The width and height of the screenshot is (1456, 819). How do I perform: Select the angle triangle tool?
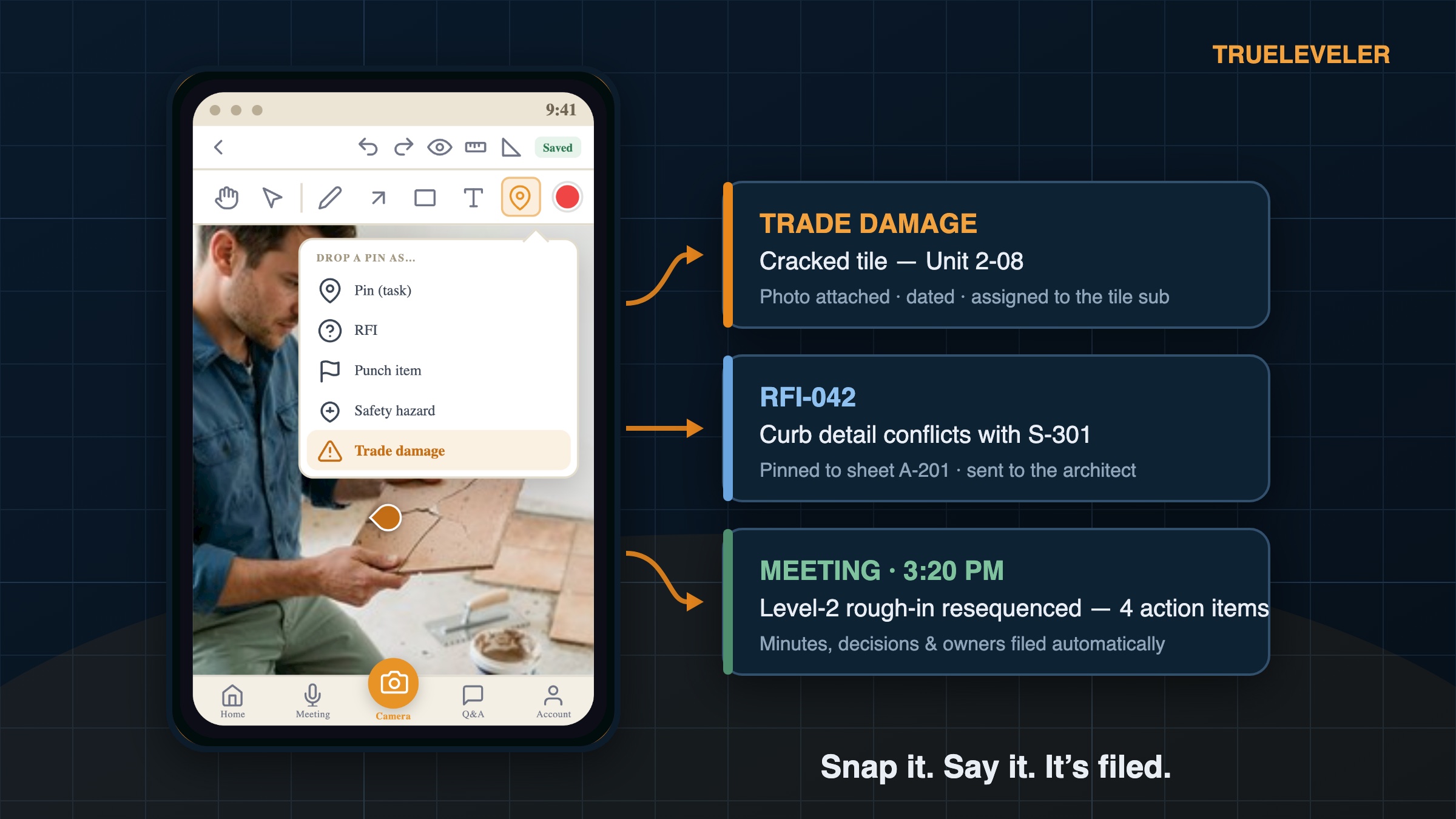point(511,147)
